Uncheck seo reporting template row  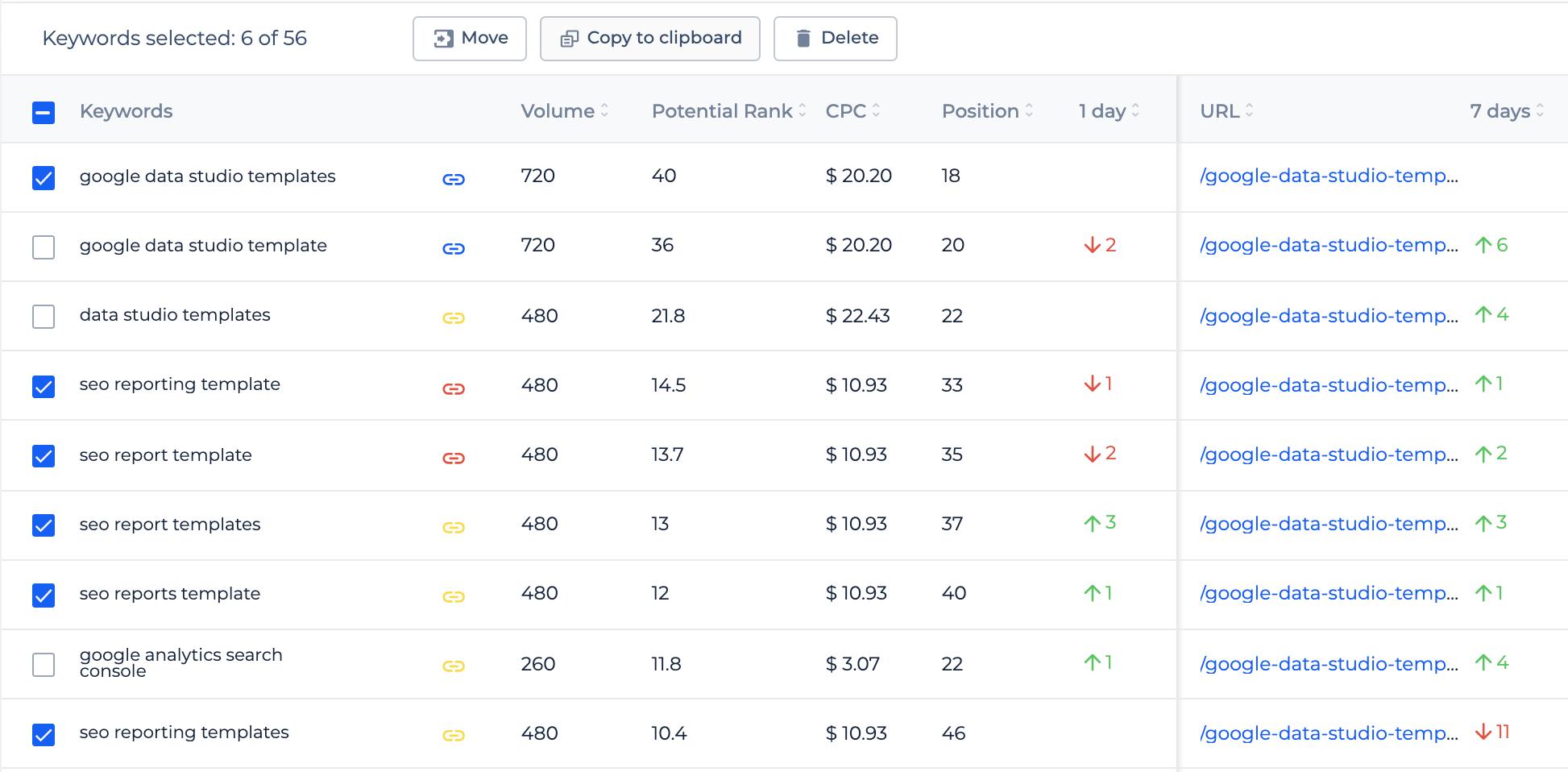pyautogui.click(x=44, y=387)
